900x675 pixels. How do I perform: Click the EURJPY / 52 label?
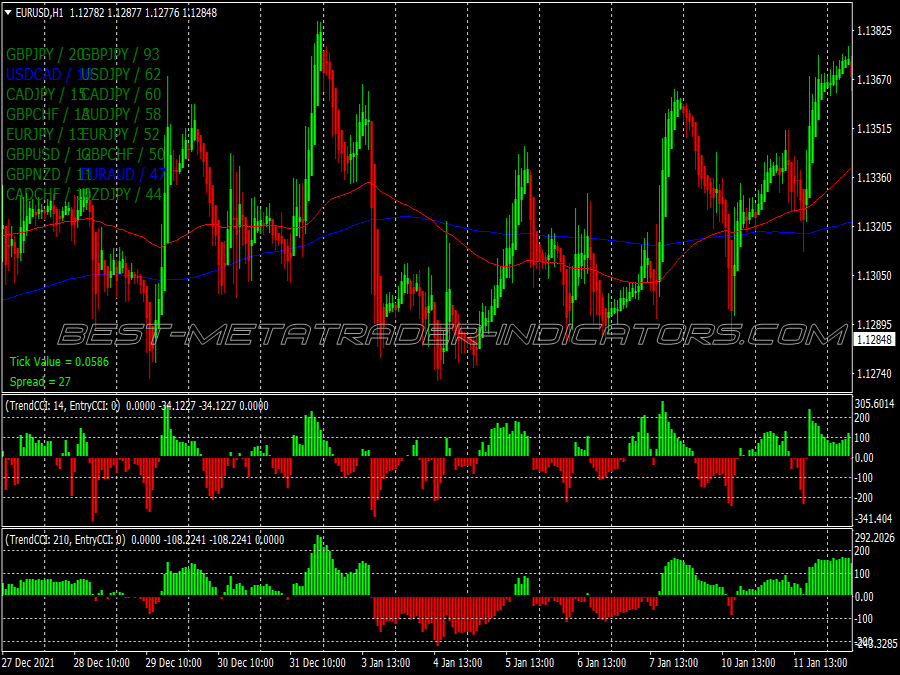coord(120,134)
